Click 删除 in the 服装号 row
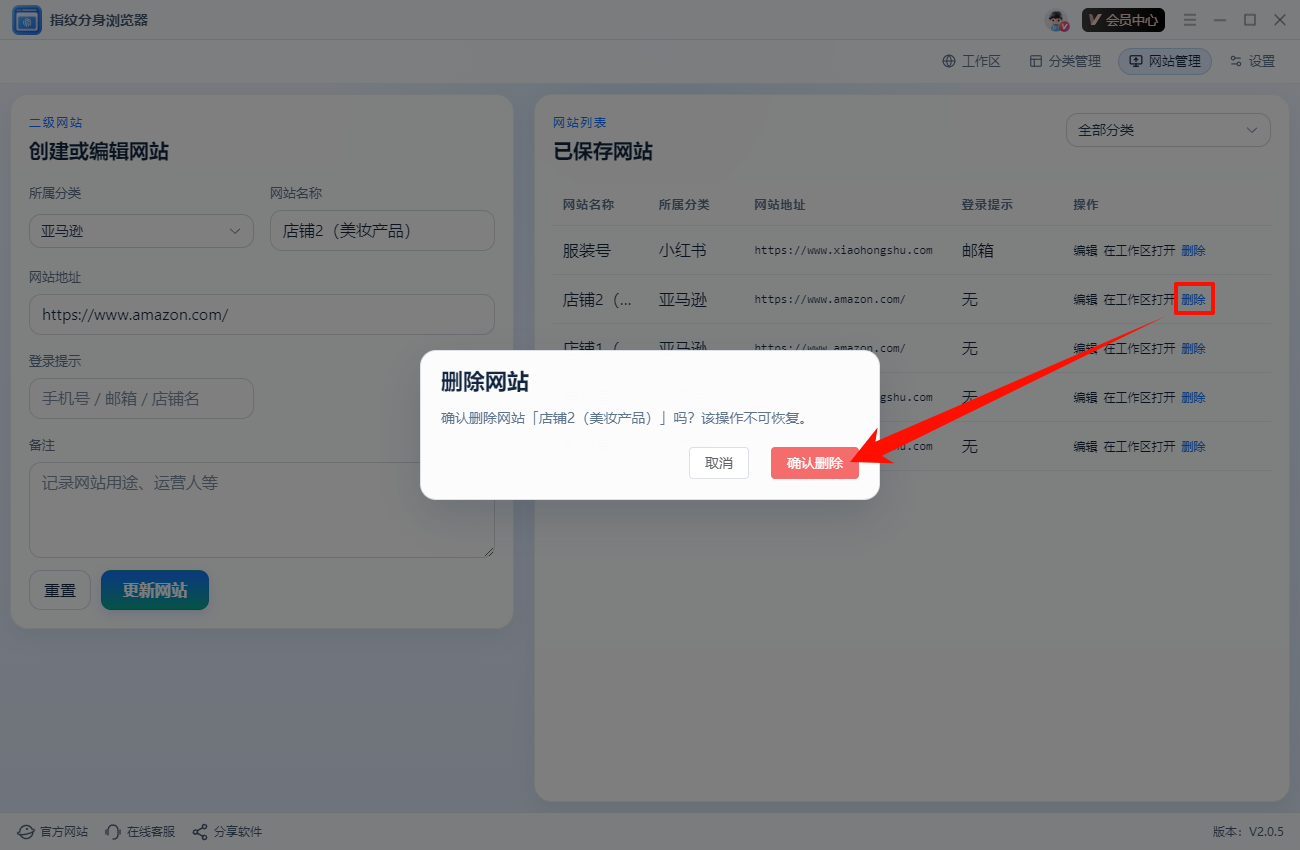The width and height of the screenshot is (1300, 850). click(x=1193, y=250)
